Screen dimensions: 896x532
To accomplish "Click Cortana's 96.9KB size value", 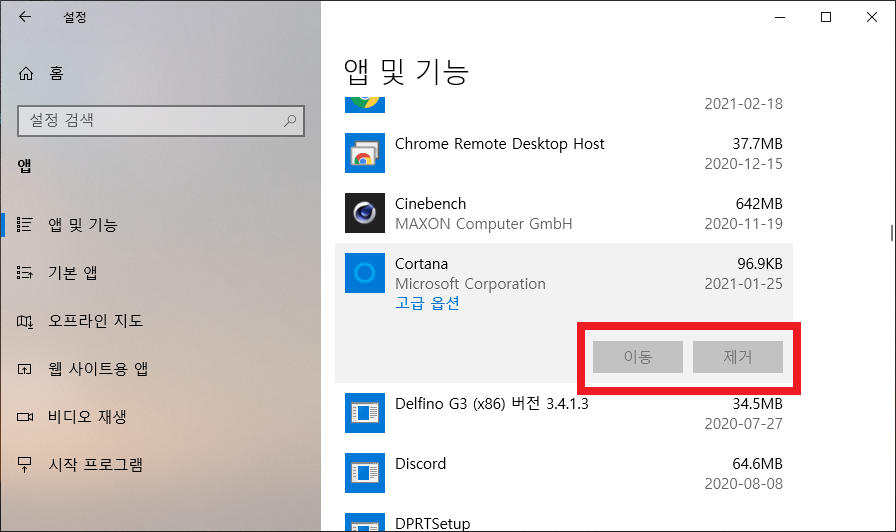I will pos(759,263).
